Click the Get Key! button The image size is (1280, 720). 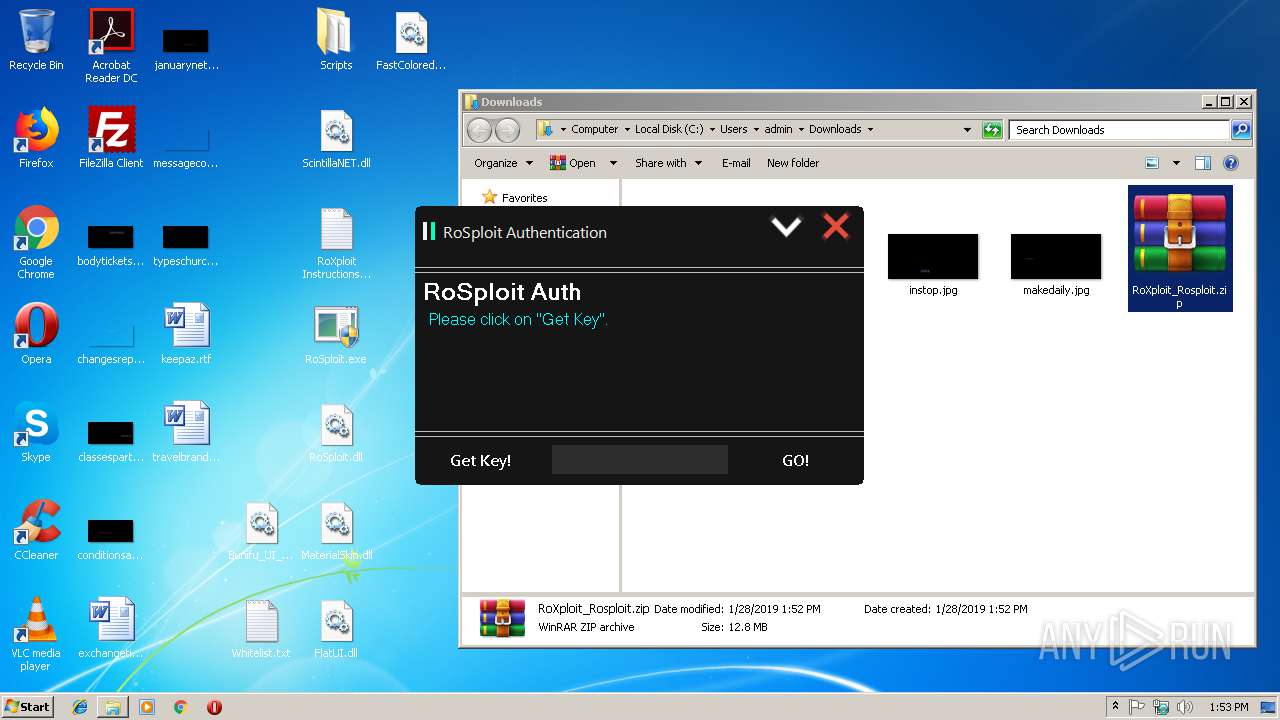coord(481,461)
